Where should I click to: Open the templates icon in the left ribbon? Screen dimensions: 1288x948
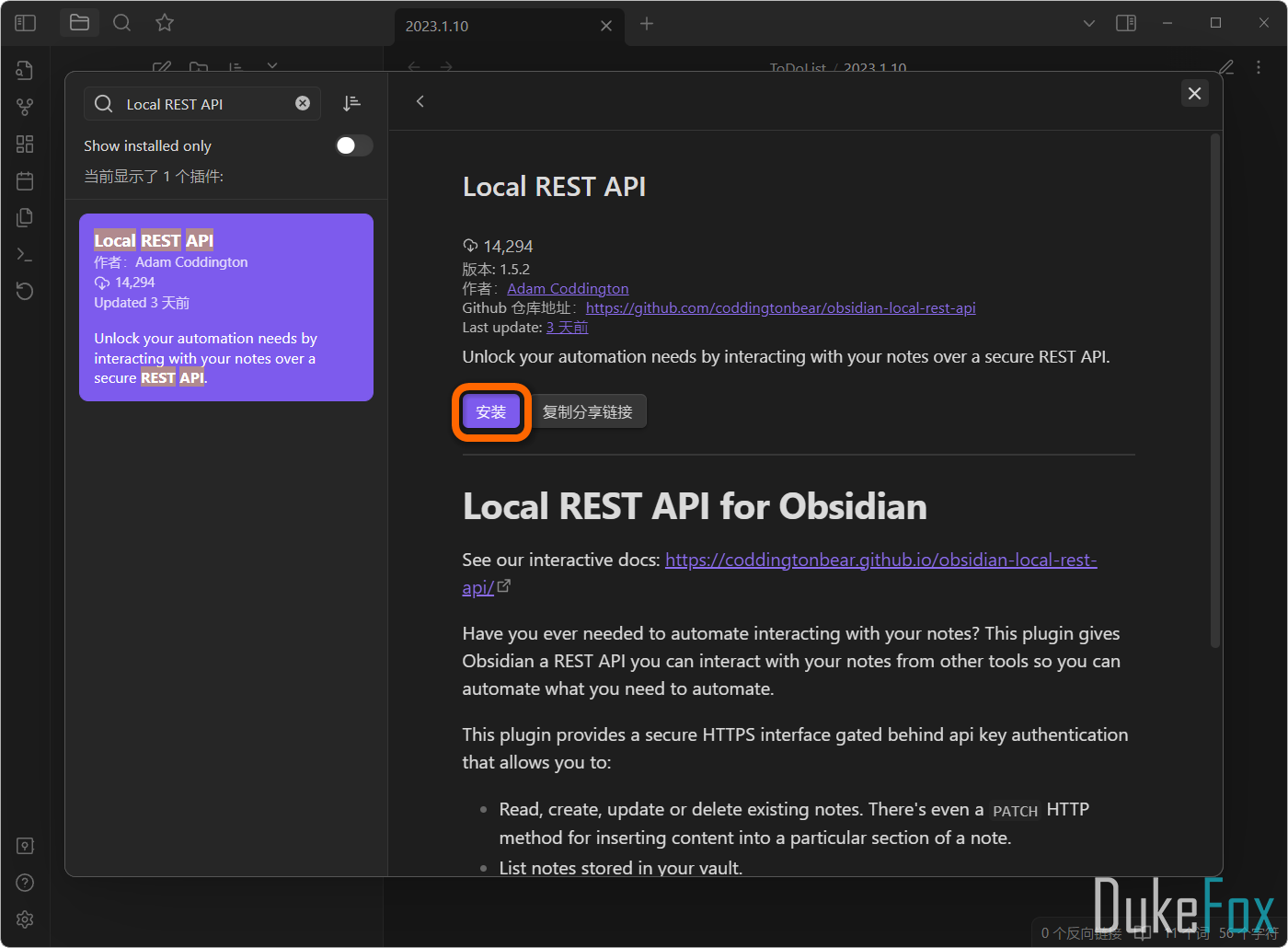25,217
